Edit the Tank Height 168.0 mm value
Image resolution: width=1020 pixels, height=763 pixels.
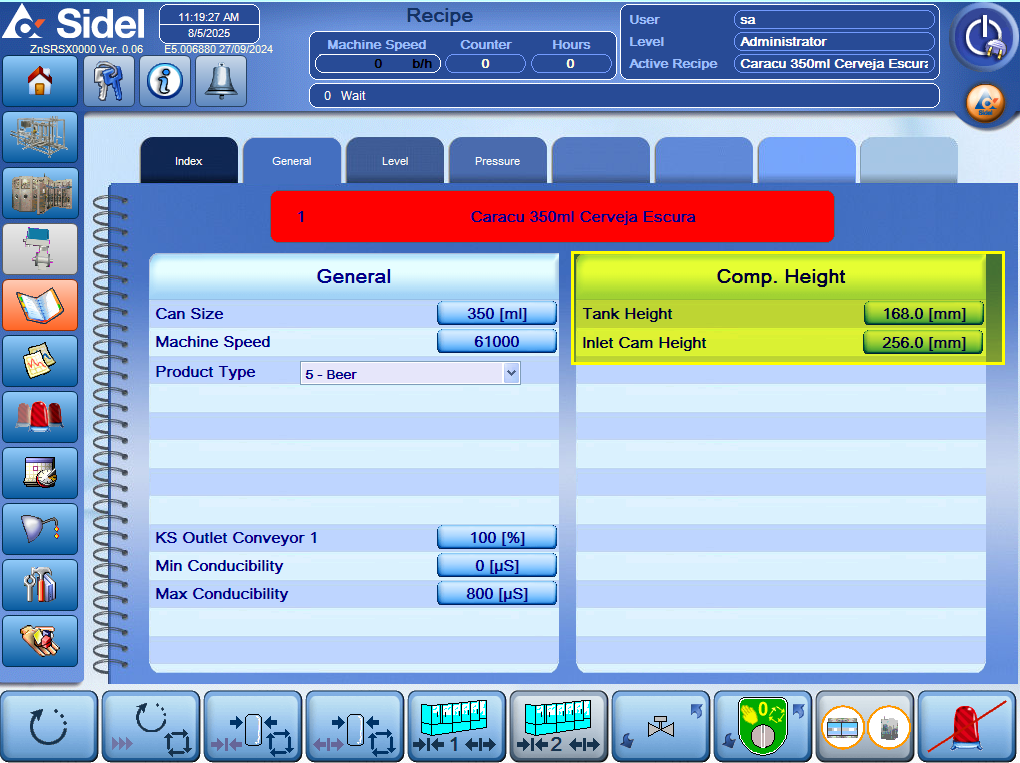pyautogui.click(x=924, y=314)
